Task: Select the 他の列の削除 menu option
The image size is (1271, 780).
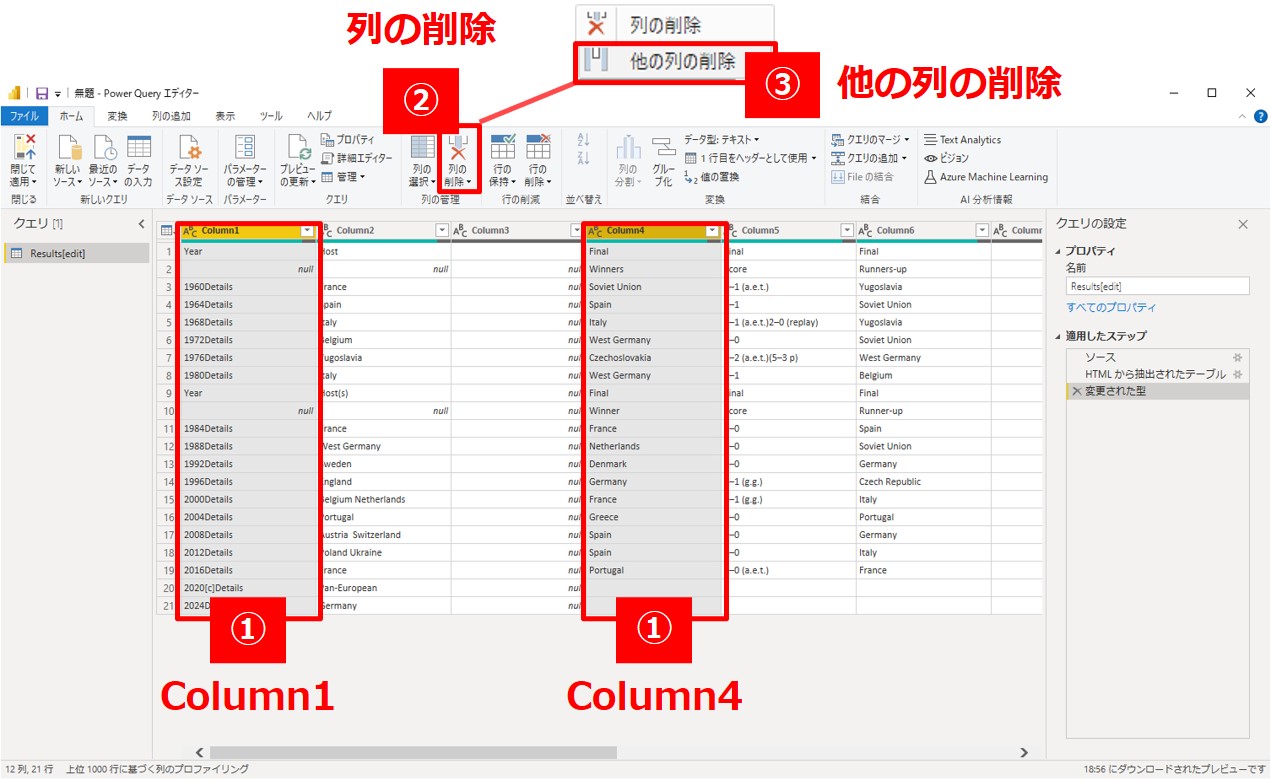Action: click(x=682, y=61)
